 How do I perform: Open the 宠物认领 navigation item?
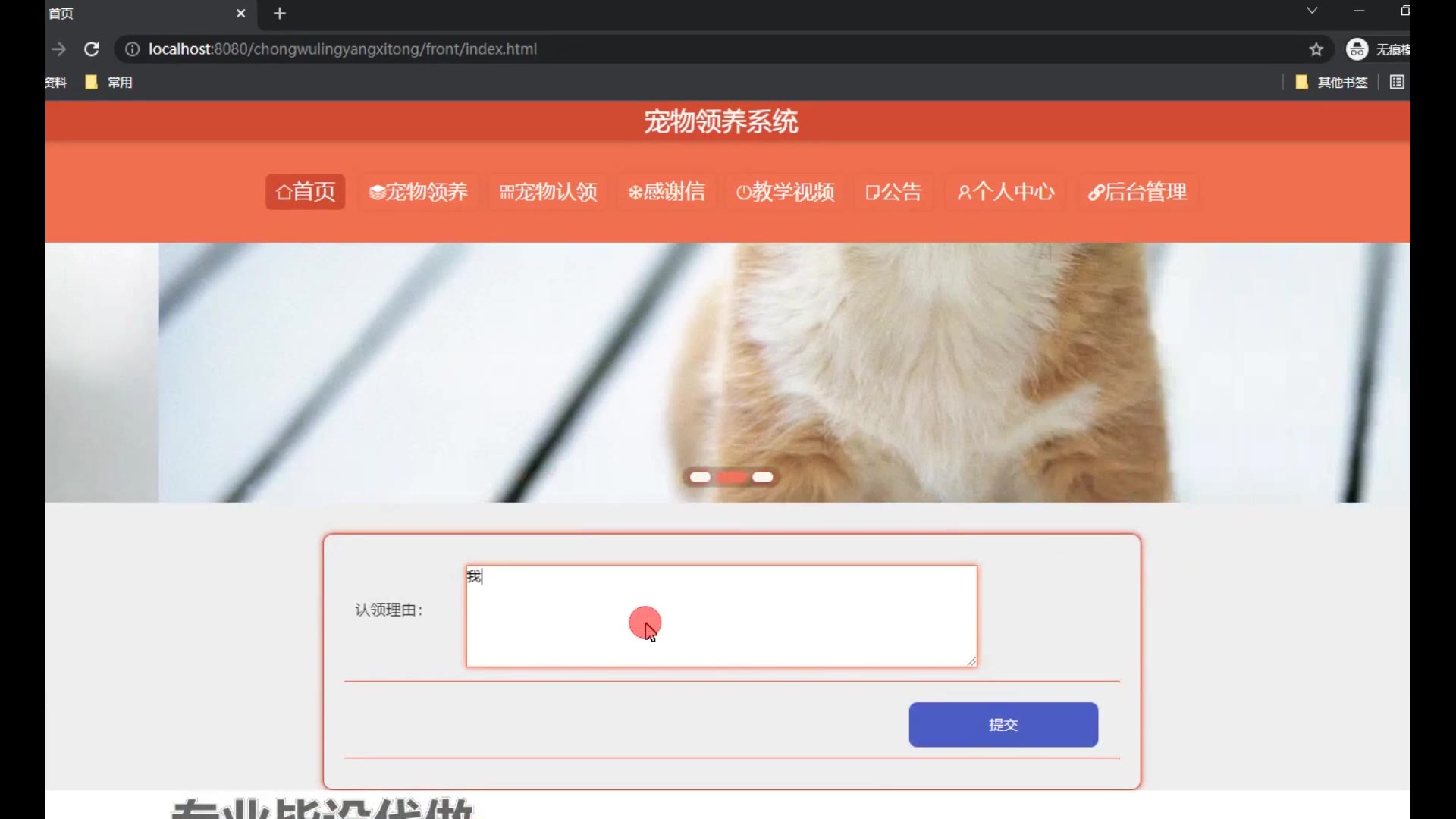click(548, 192)
